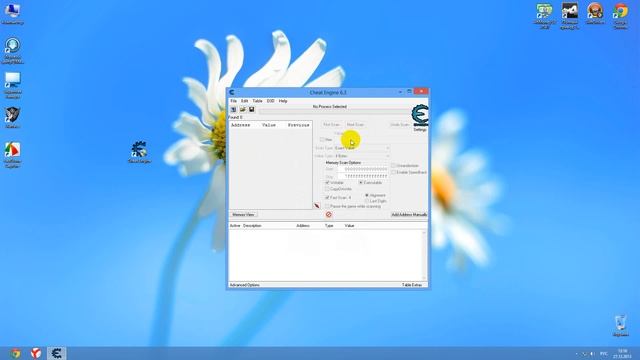Open the Table menu
The height and width of the screenshot is (360, 640).
[x=257, y=101]
